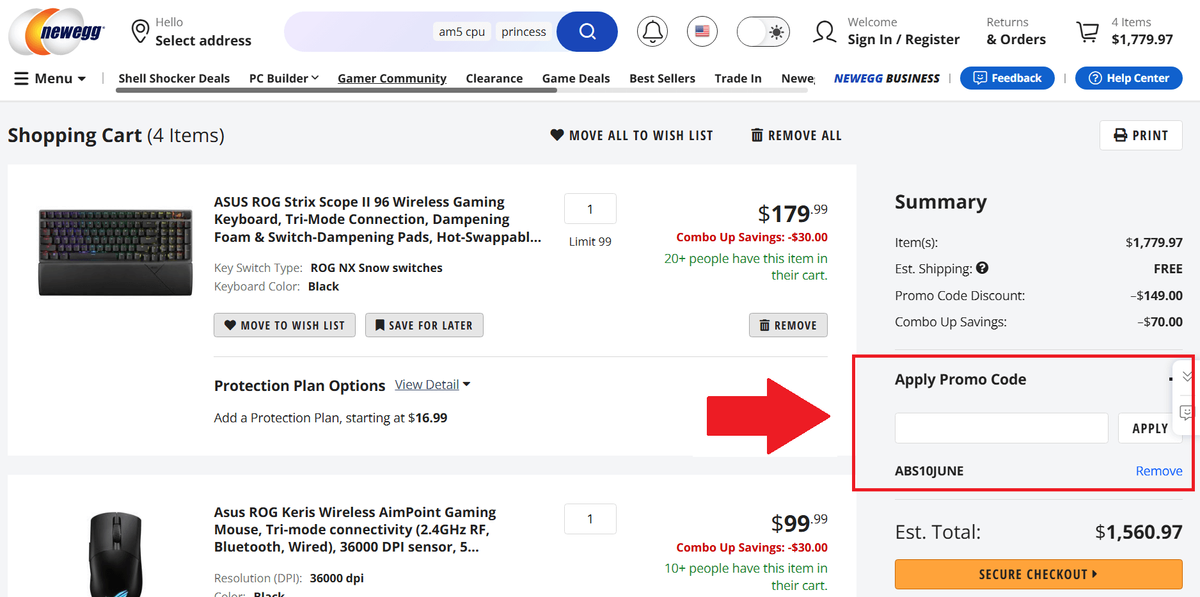Open Shell Shocker Deals
The image size is (1200, 597).
pos(174,77)
